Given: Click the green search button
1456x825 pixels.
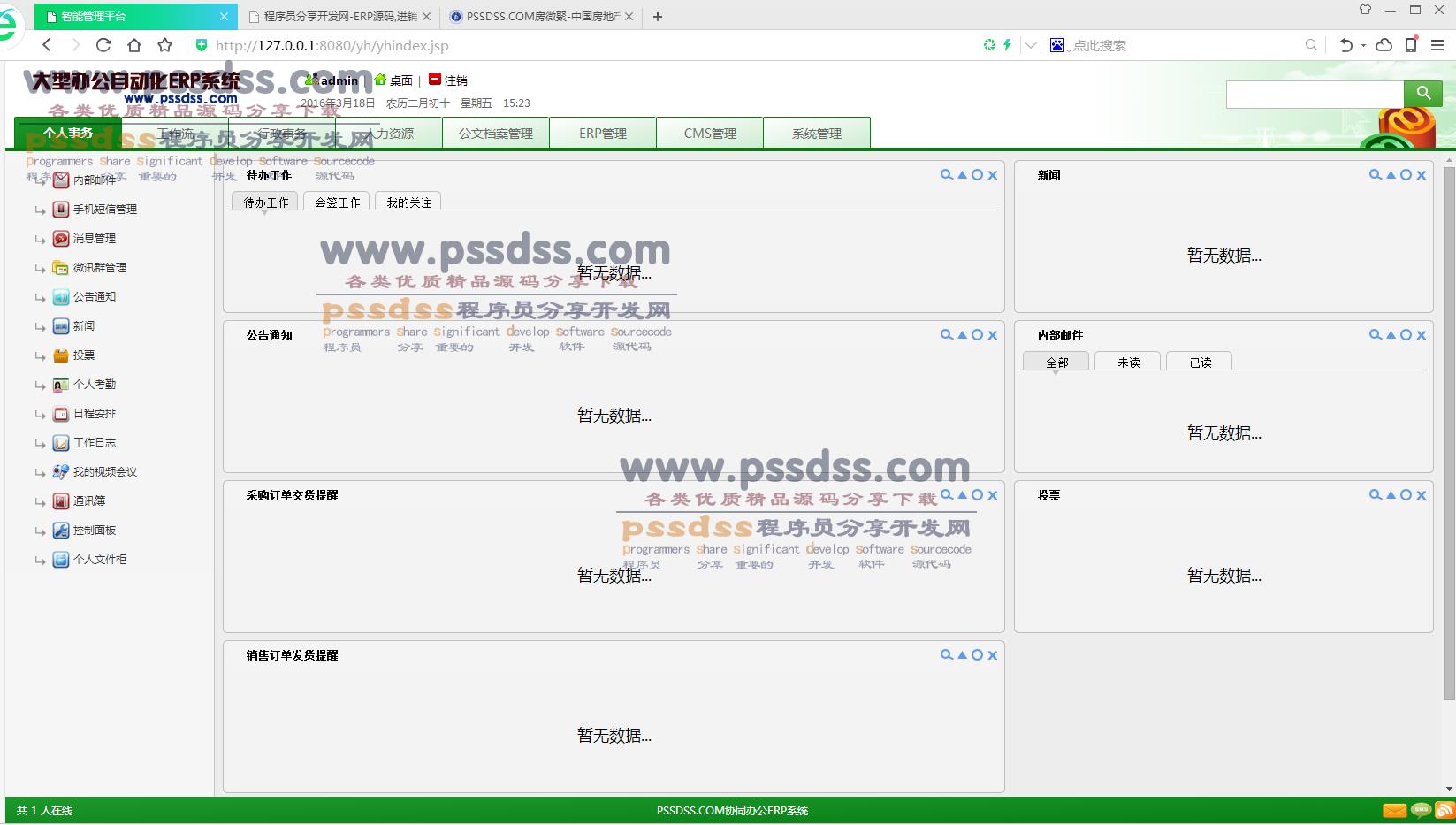Looking at the screenshot, I should click(1423, 94).
